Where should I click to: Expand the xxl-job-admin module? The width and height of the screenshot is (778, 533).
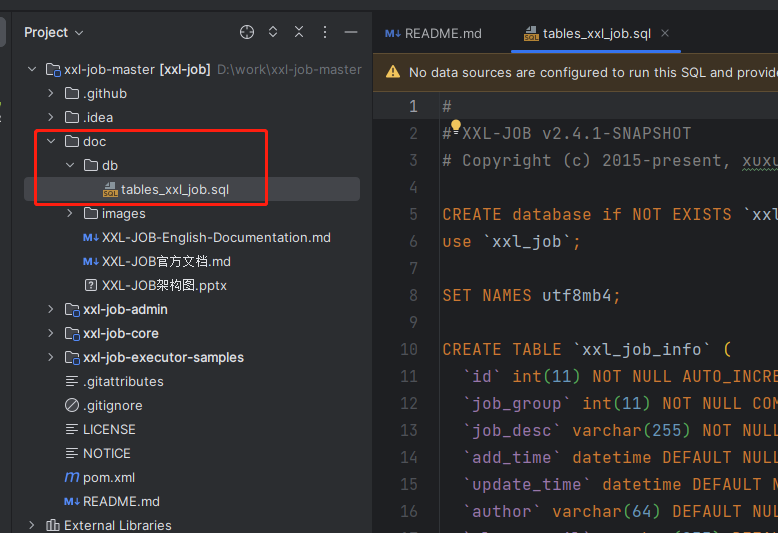coord(51,309)
